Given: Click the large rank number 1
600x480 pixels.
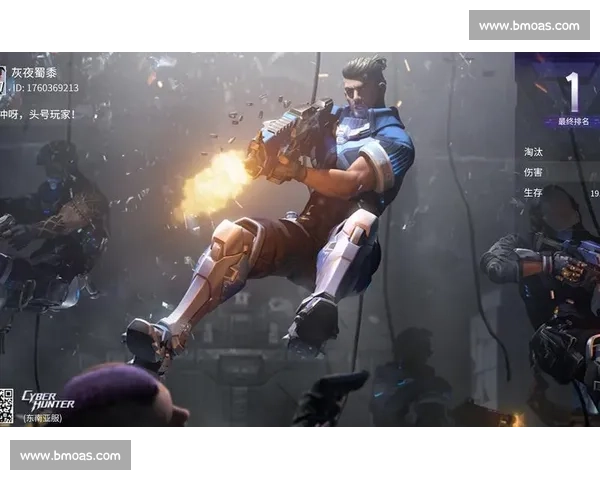Looking at the screenshot, I should tap(573, 91).
